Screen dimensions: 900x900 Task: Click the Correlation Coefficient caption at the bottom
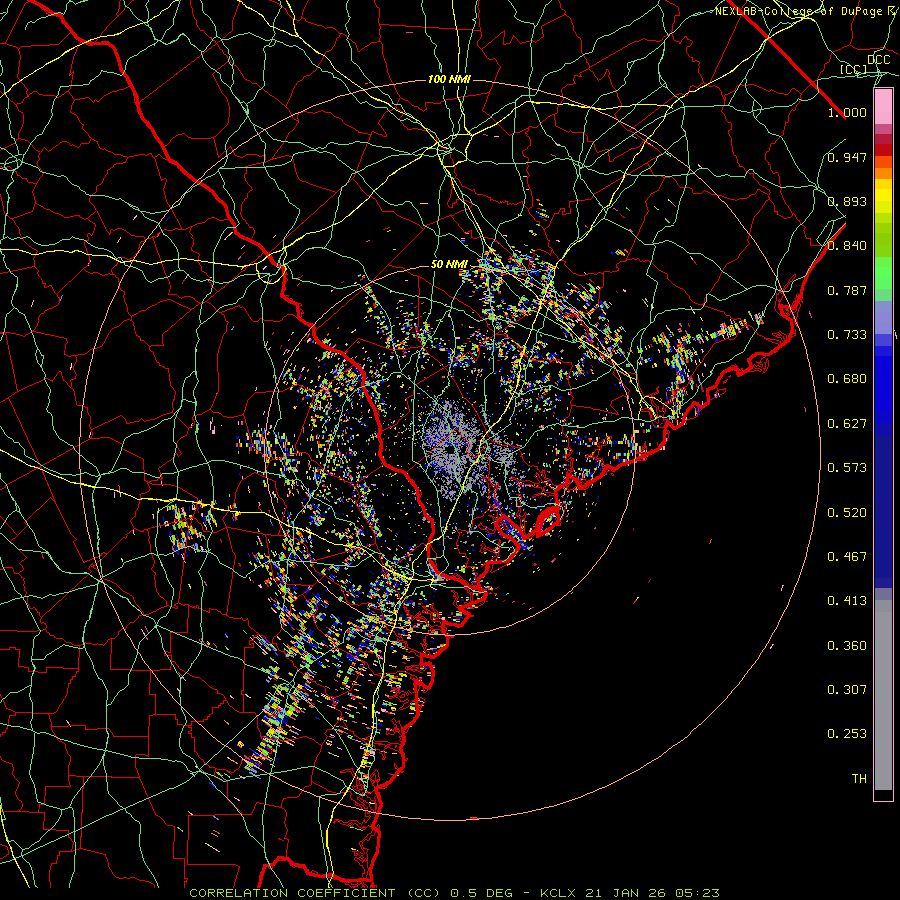pyautogui.click(x=454, y=893)
